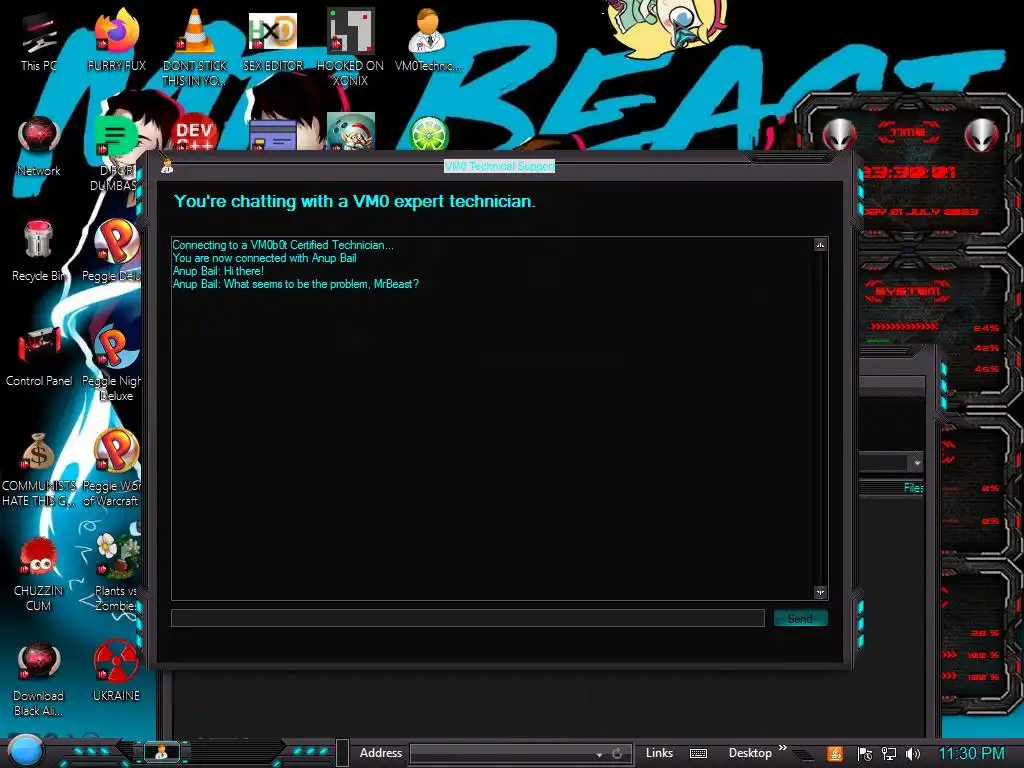Open the Links toolbar
The height and width of the screenshot is (768, 1024).
coord(659,753)
